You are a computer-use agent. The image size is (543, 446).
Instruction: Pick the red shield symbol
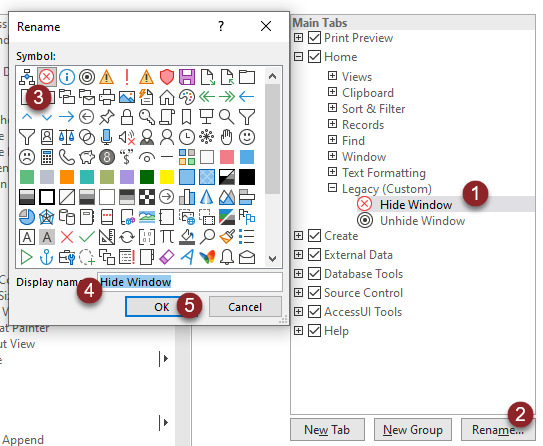[x=167, y=77]
